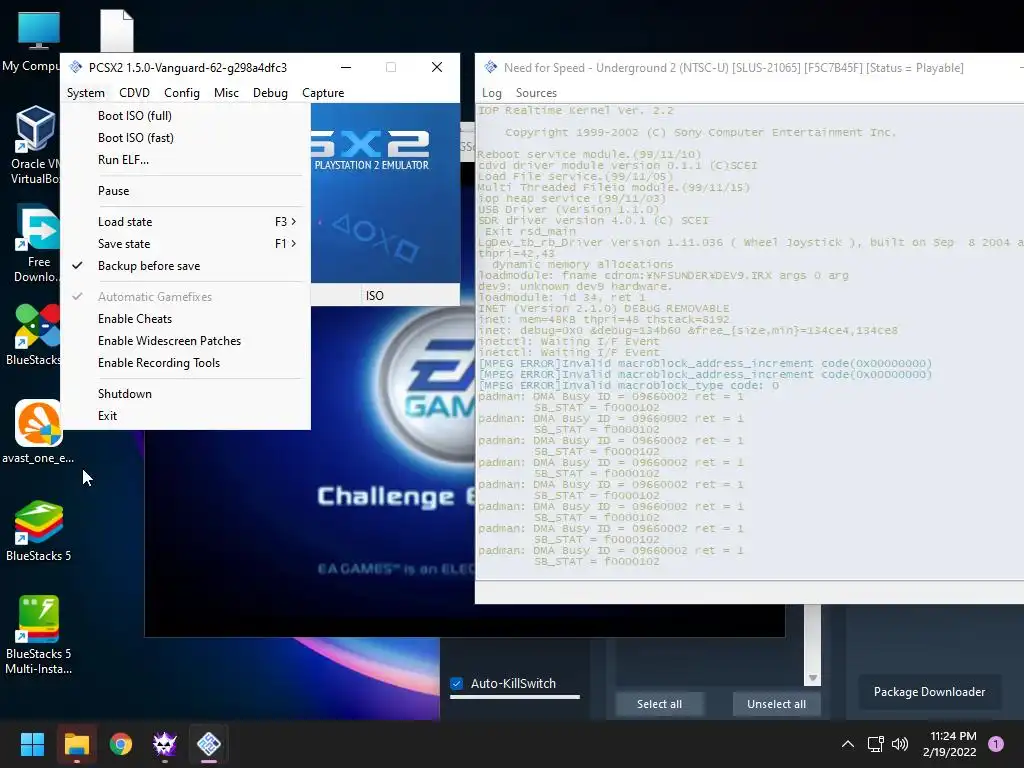Screen dimensions: 1024x768
Task: Open the purple monster app in taskbar
Action: pos(165,744)
